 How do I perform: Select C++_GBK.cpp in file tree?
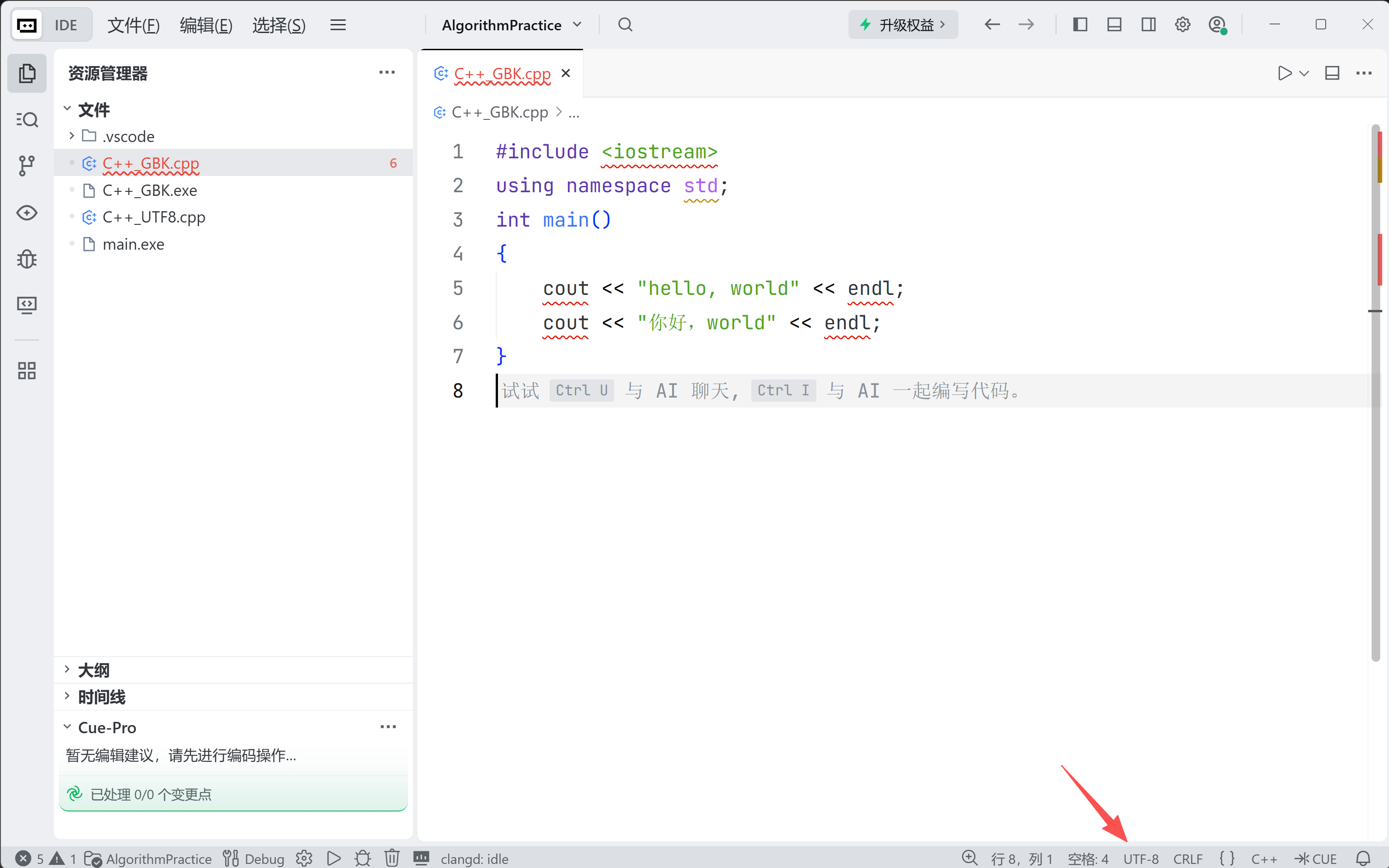coord(233,163)
